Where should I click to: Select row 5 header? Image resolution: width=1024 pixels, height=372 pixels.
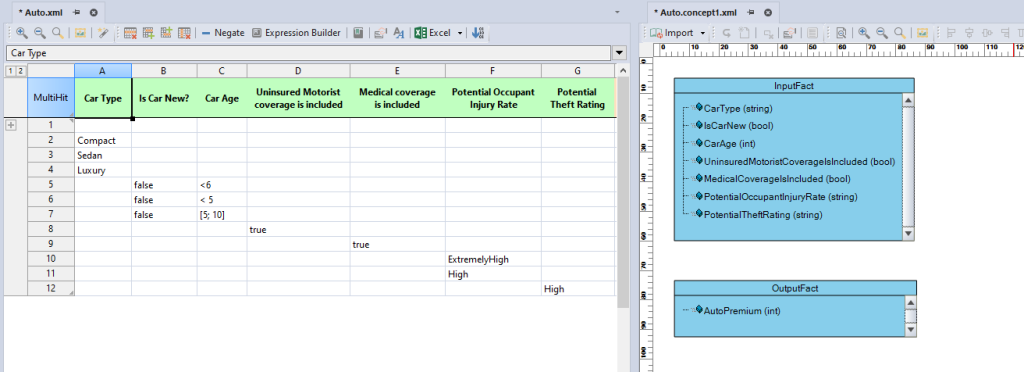[x=50, y=185]
